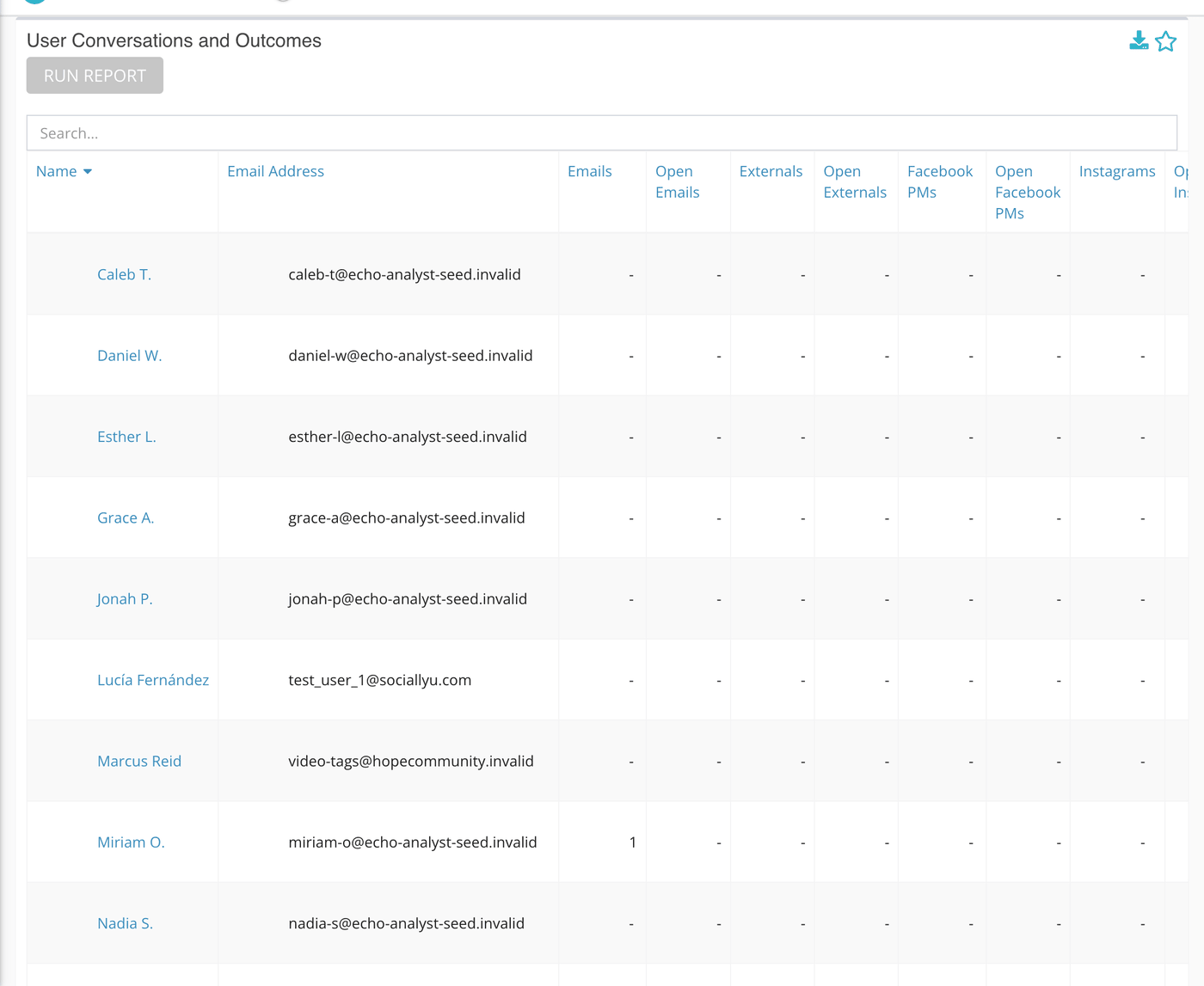1204x986 pixels.
Task: Click the User Conversations and Outcomes title
Action: [x=174, y=40]
